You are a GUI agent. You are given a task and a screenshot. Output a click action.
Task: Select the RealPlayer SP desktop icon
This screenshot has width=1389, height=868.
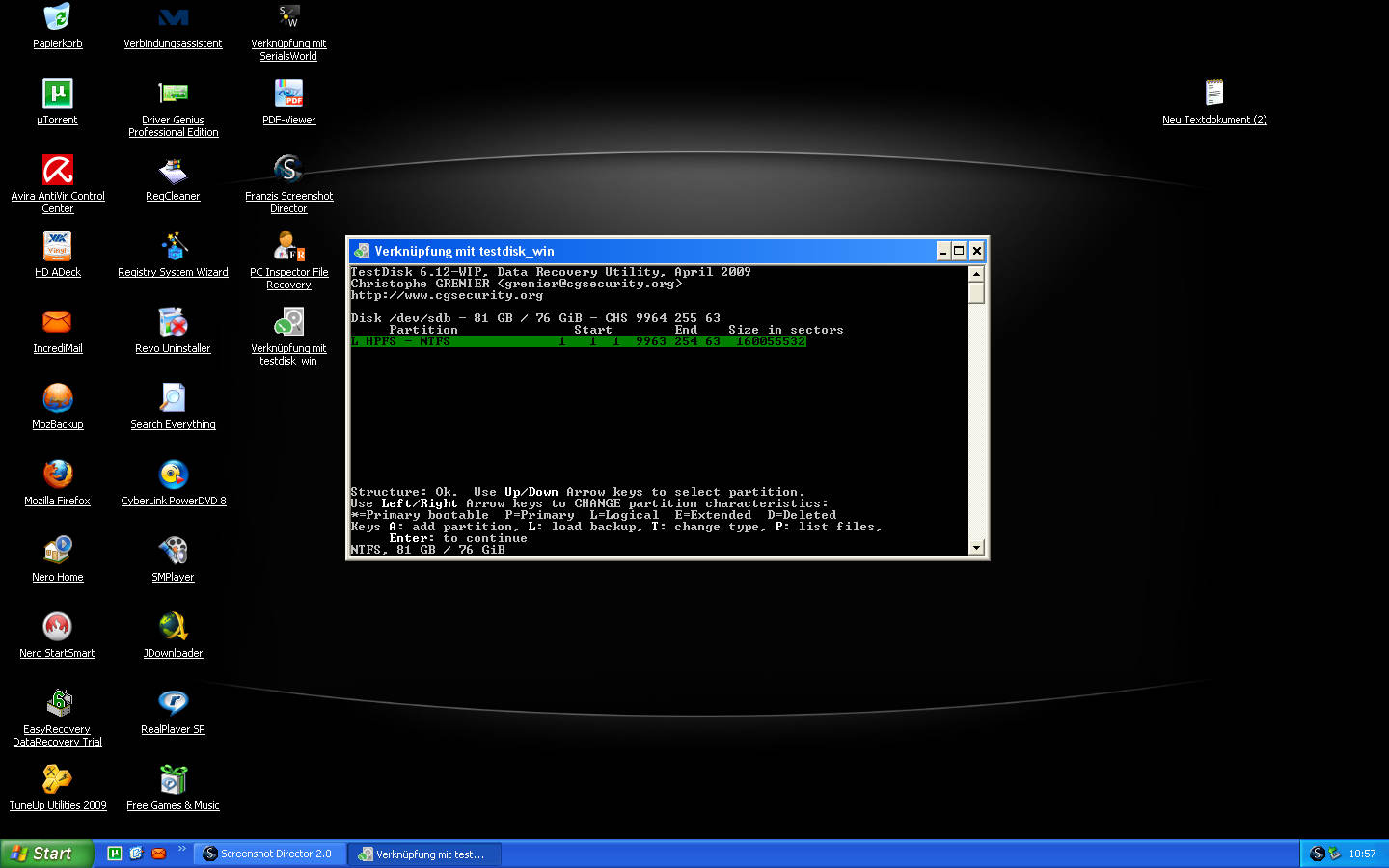[173, 703]
